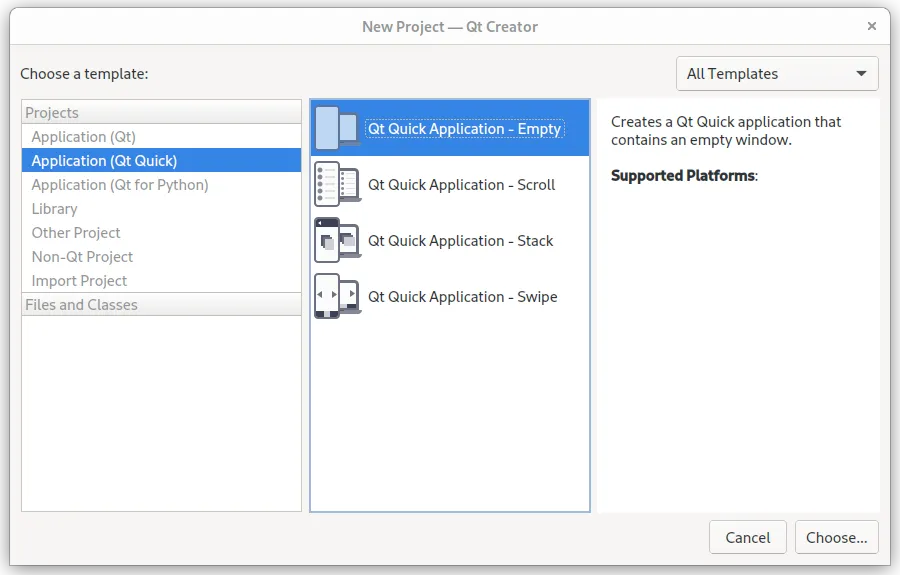Select "Qt Quick Application - Scroll" text
This screenshot has width=900, height=575.
click(x=461, y=185)
